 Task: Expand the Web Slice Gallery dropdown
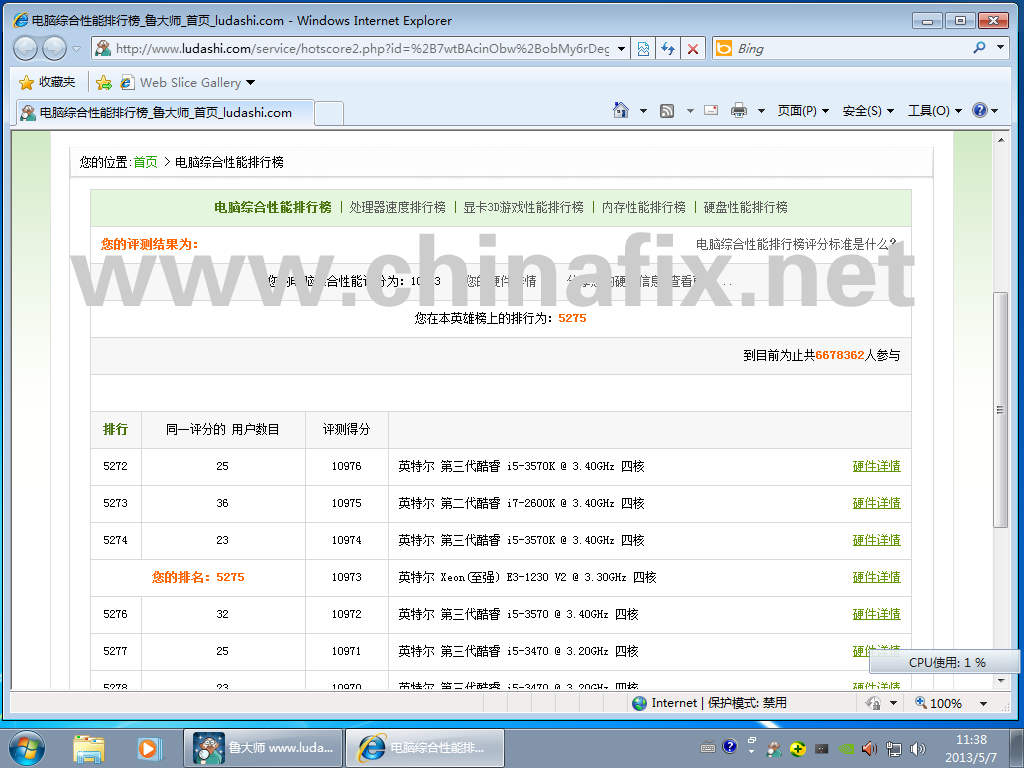click(x=250, y=83)
